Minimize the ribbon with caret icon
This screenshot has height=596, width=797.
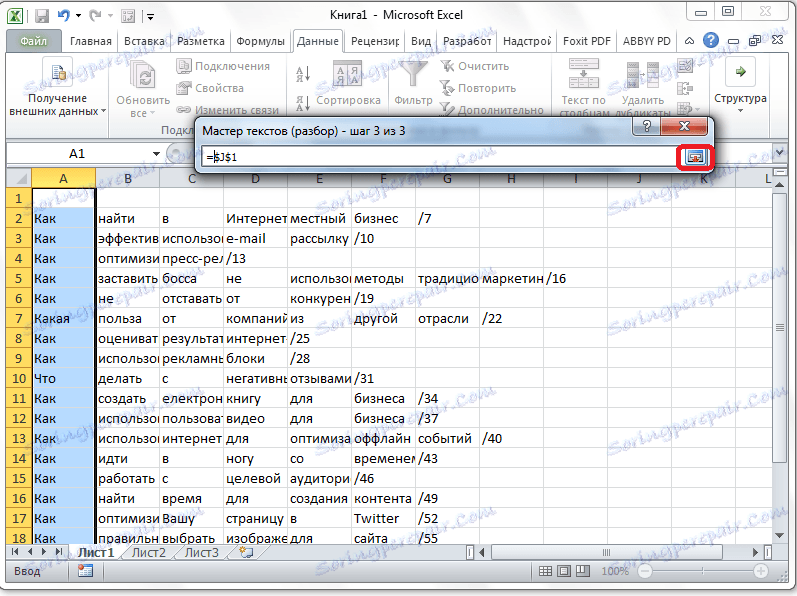pyautogui.click(x=689, y=41)
